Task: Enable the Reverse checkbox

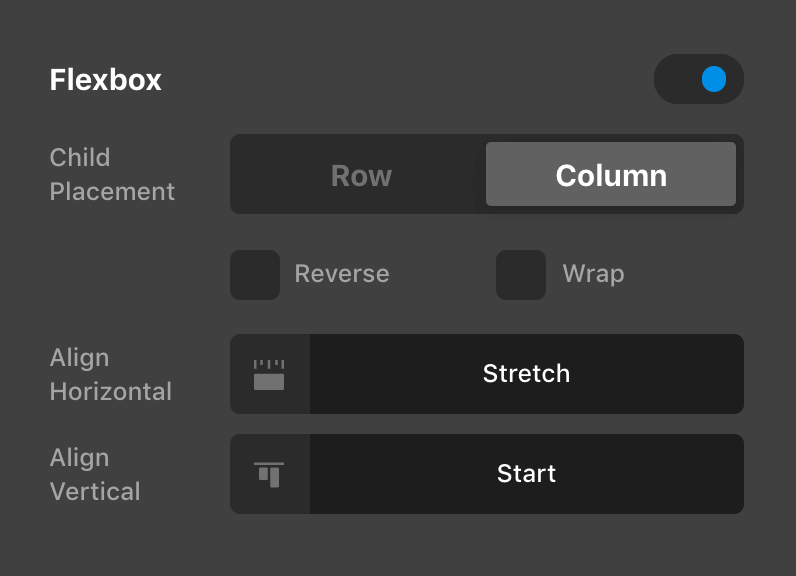Action: (255, 275)
